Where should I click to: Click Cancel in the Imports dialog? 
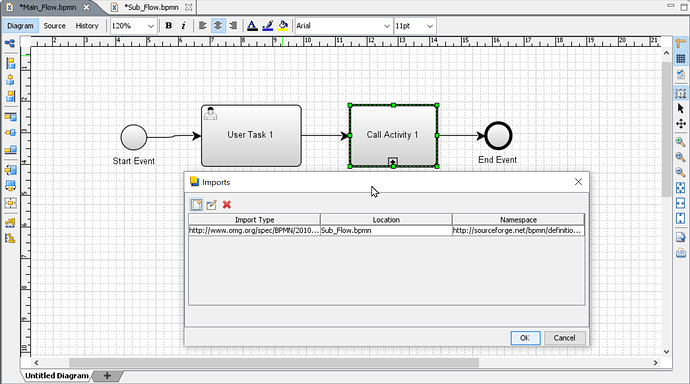click(564, 338)
